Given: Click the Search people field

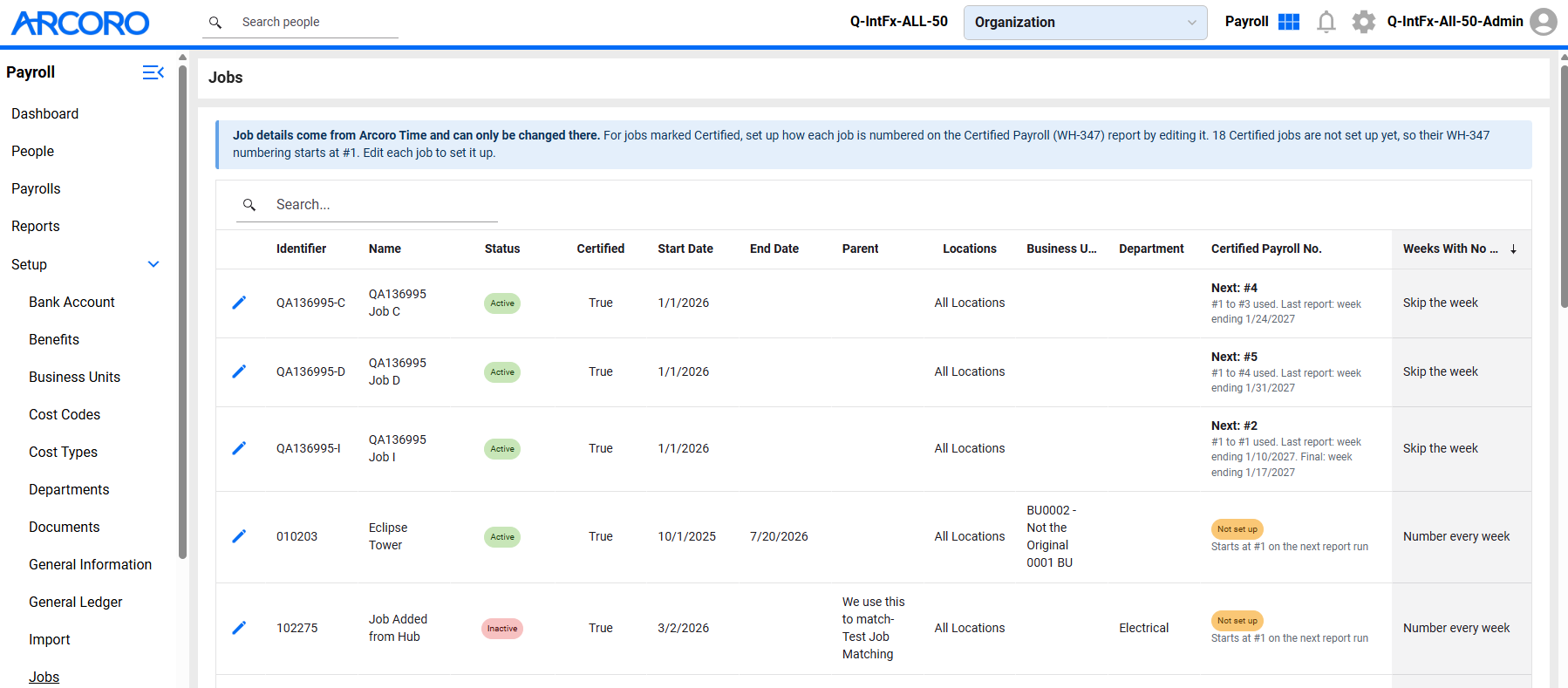Looking at the screenshot, I should [300, 22].
